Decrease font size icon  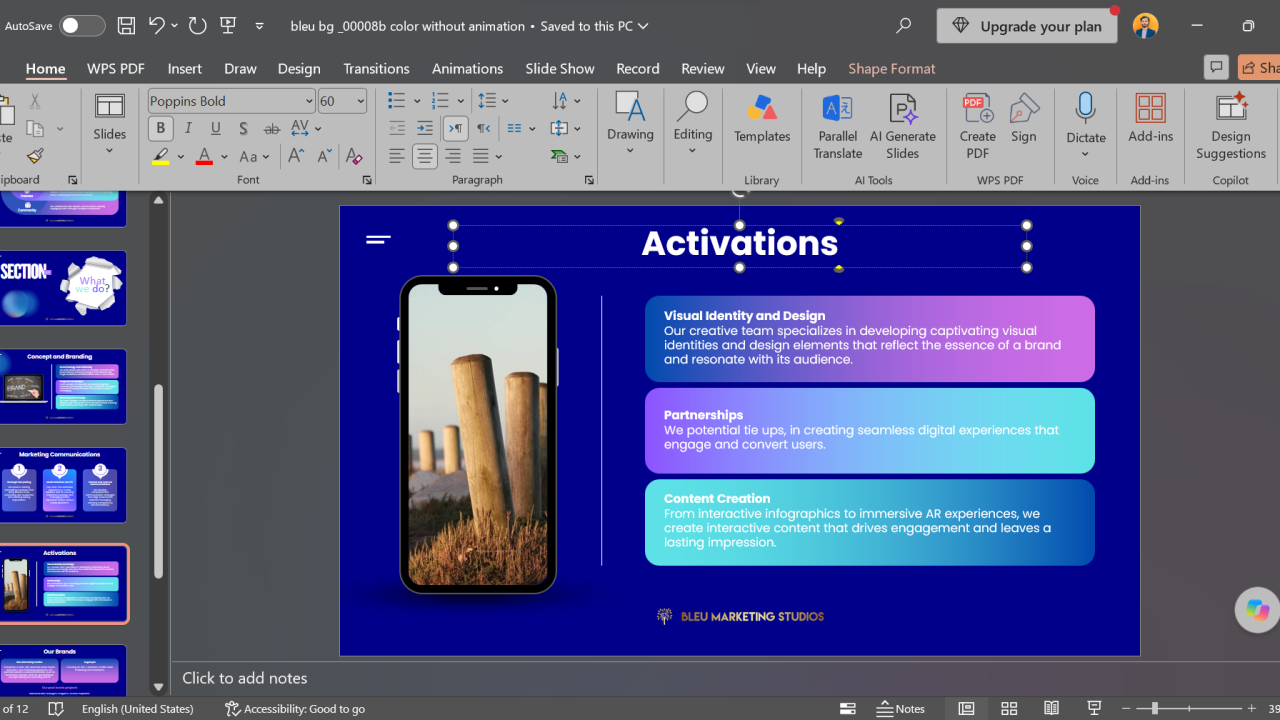[x=324, y=156]
